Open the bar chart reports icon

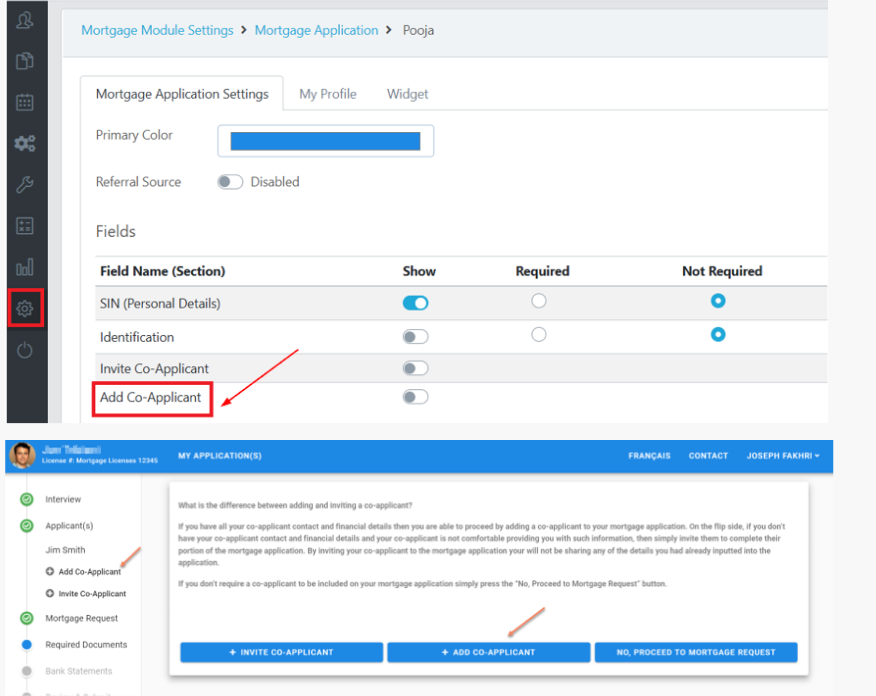25,268
